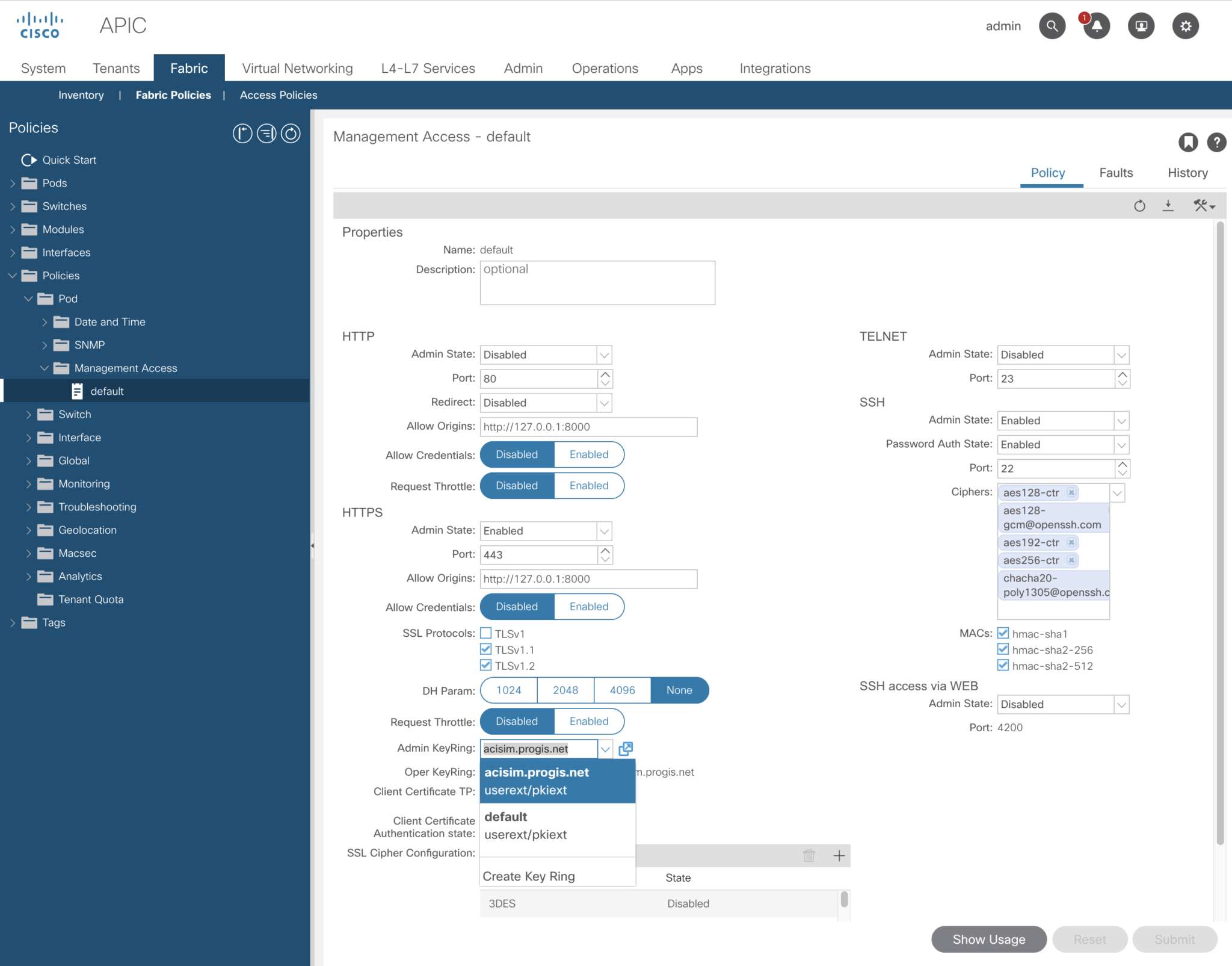Select Create Key Ring option

pos(558,876)
